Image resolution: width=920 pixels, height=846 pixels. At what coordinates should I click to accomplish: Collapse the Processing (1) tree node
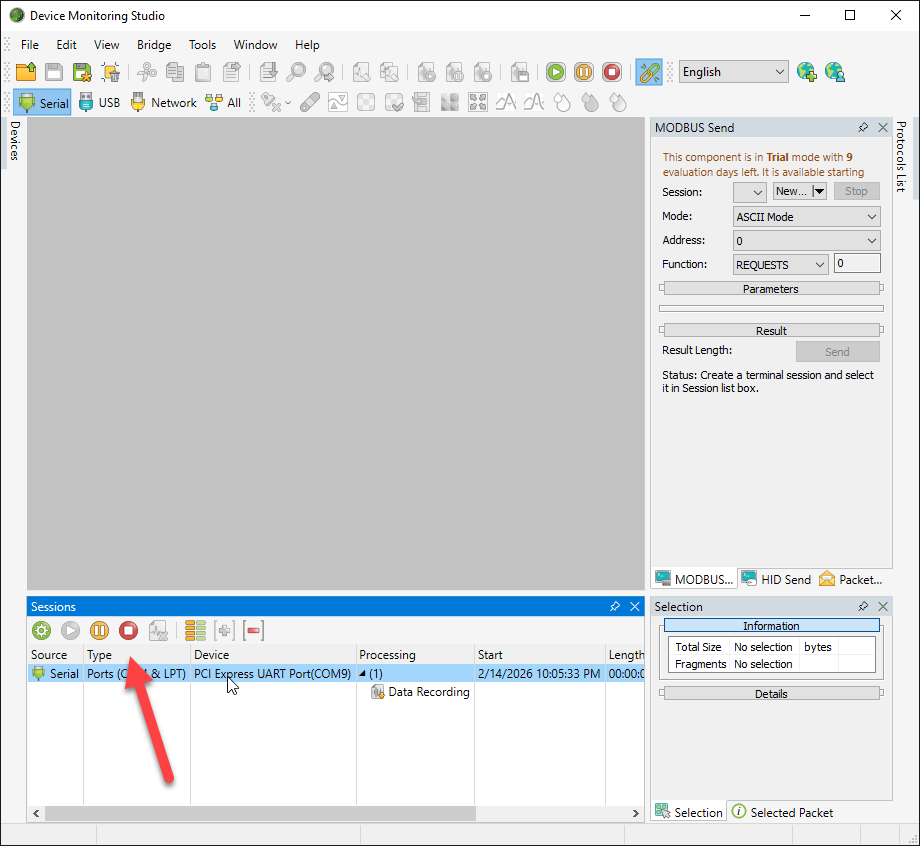coord(363,674)
